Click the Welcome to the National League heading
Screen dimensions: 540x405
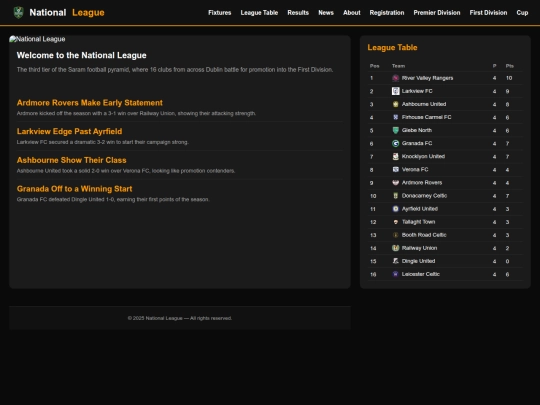[x=82, y=55]
